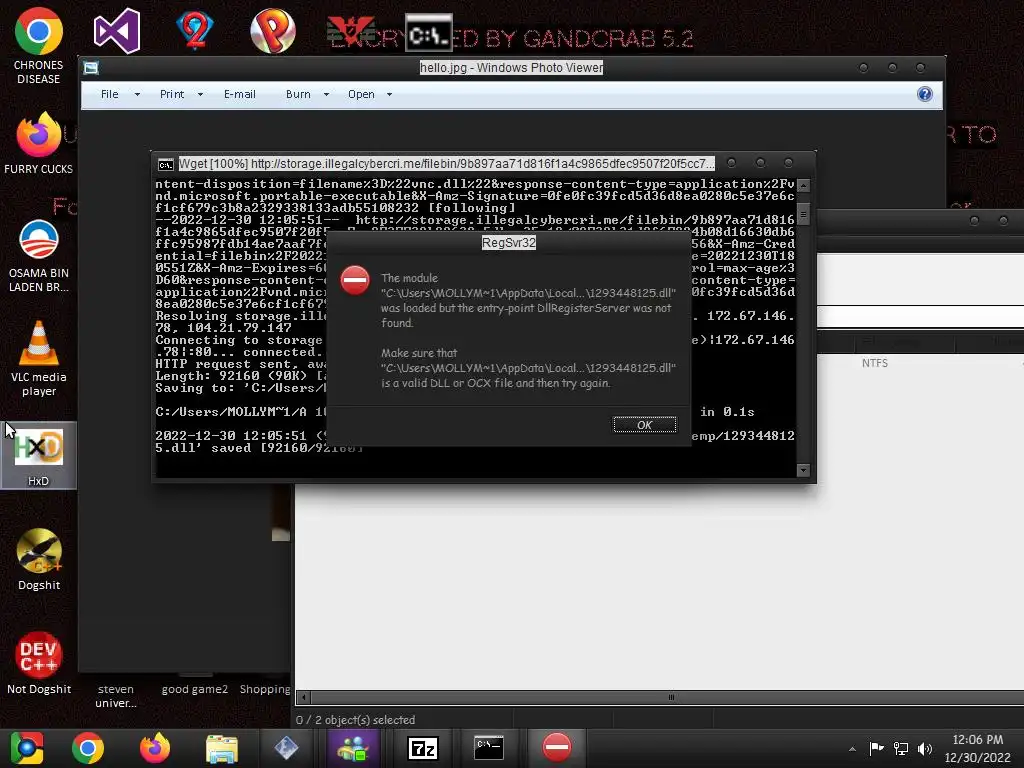Click the console vertical scrollbar thumb

pos(803,214)
